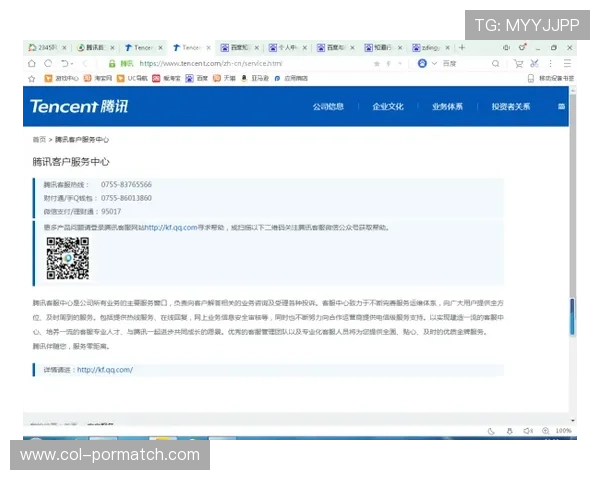
Task: Click the skin/theme shirt icon in title bar
Action: (522, 47)
